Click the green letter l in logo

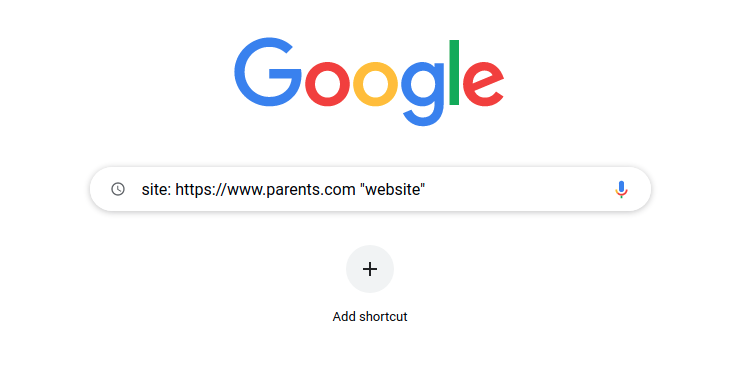point(454,72)
